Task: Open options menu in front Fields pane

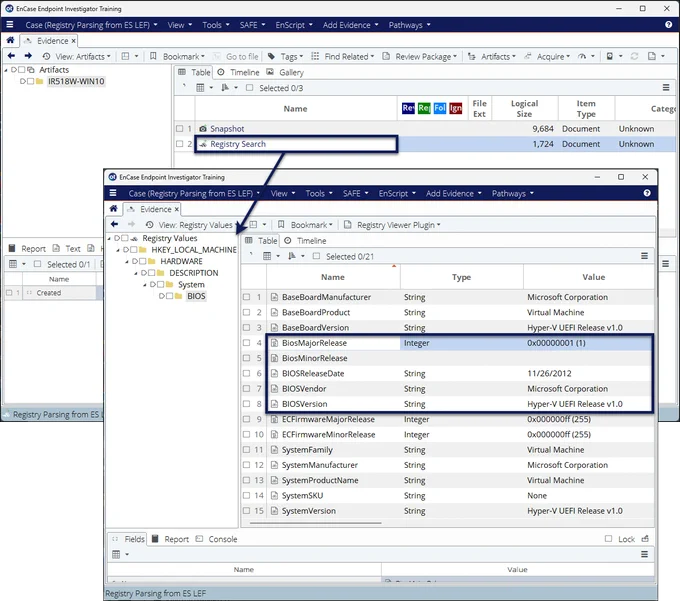Action: [644, 554]
